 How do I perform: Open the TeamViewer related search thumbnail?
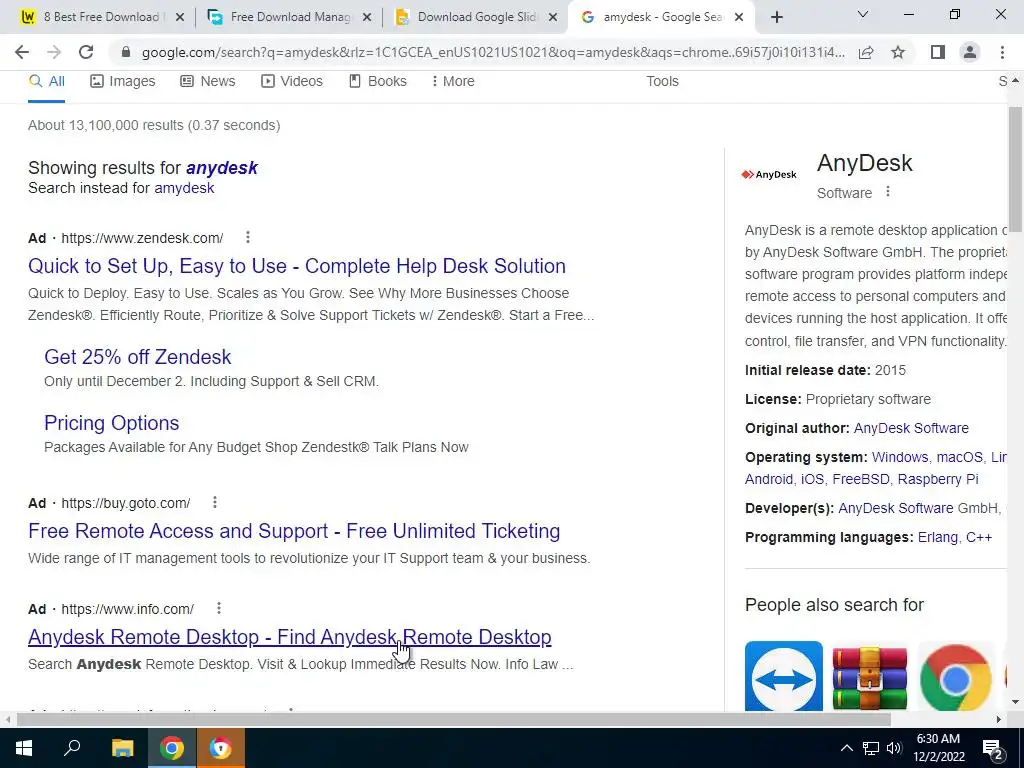pyautogui.click(x=784, y=676)
